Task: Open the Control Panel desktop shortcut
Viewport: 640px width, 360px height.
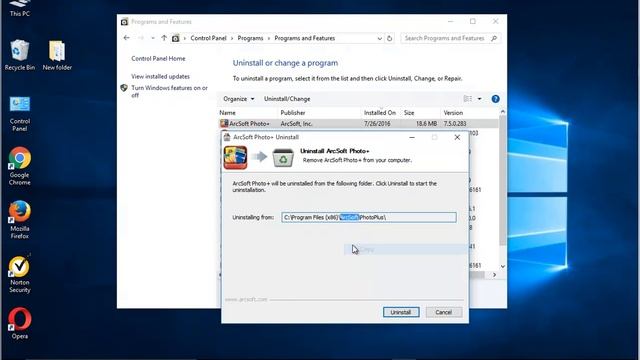Action: click(x=19, y=114)
